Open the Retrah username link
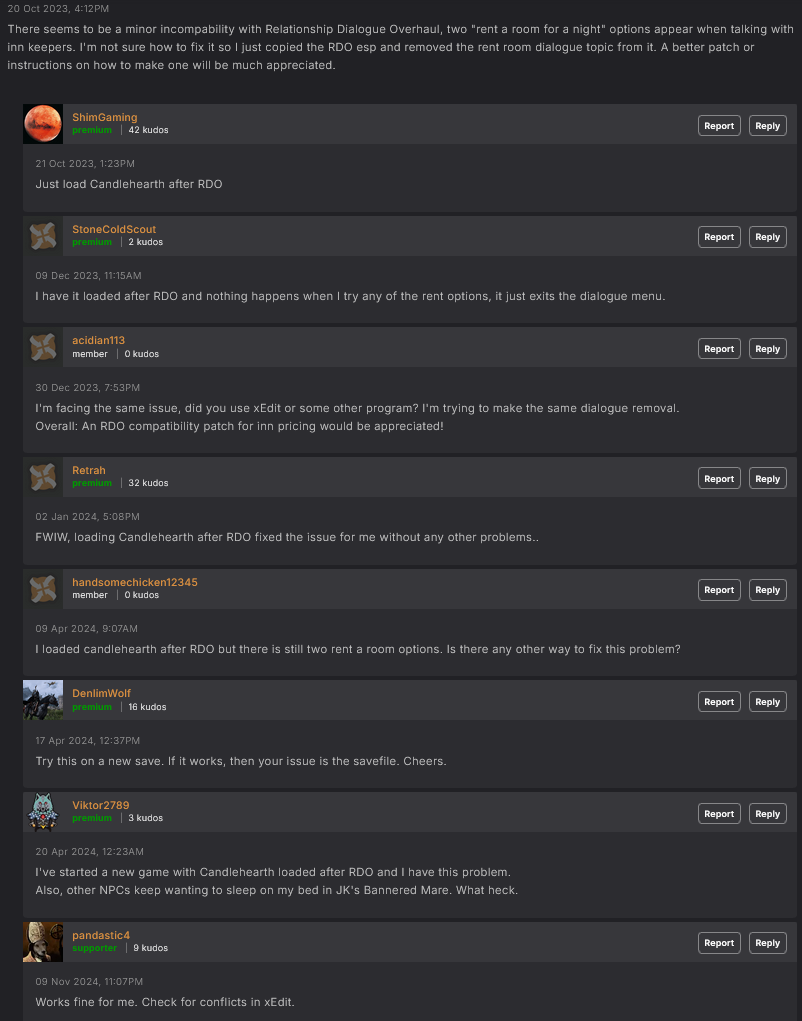The height and width of the screenshot is (1021, 802). (89, 470)
